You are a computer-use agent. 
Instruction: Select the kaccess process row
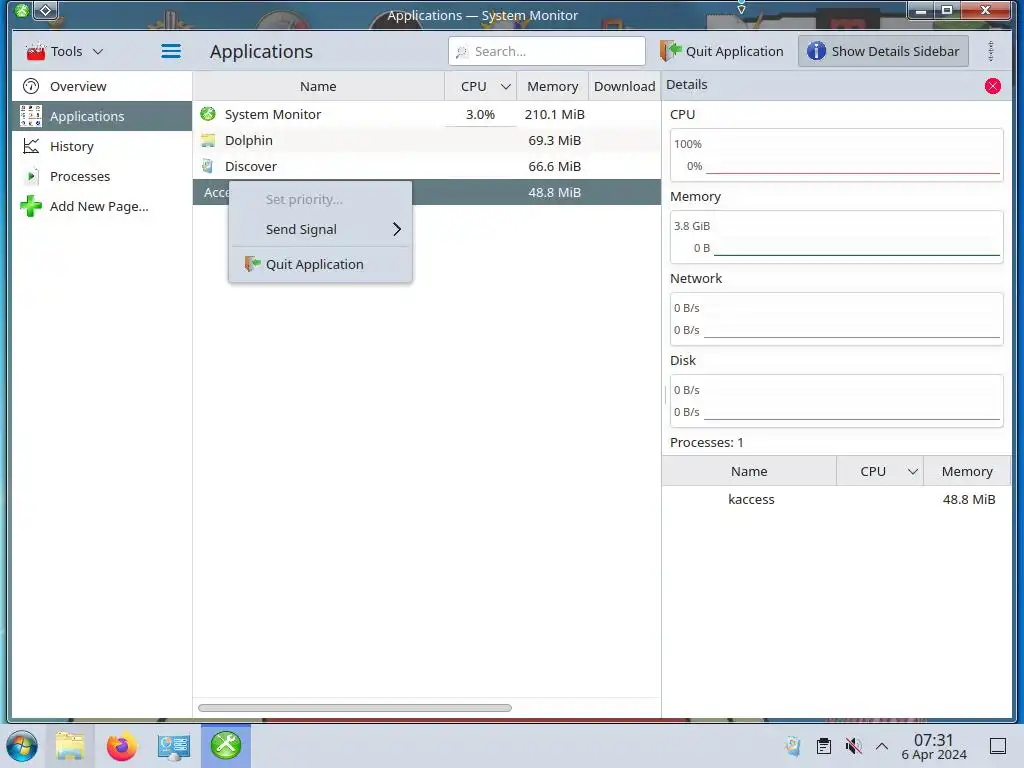(837, 500)
